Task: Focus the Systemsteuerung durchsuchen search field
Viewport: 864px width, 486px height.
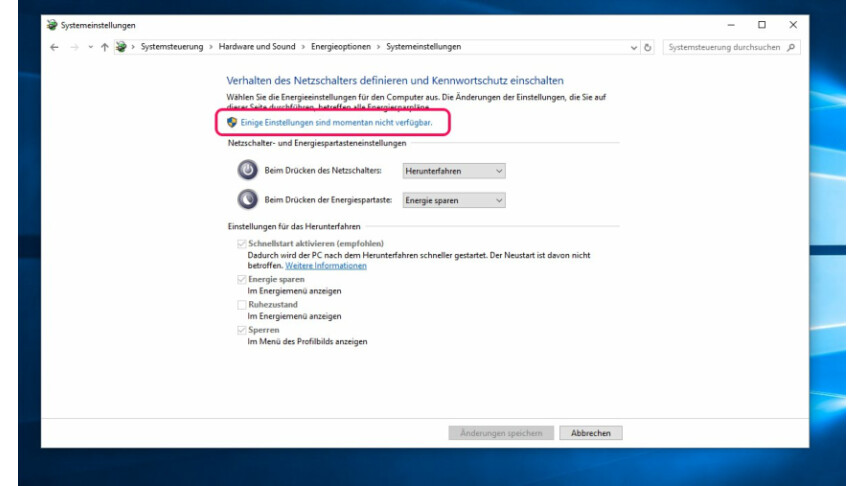Action: click(731, 47)
